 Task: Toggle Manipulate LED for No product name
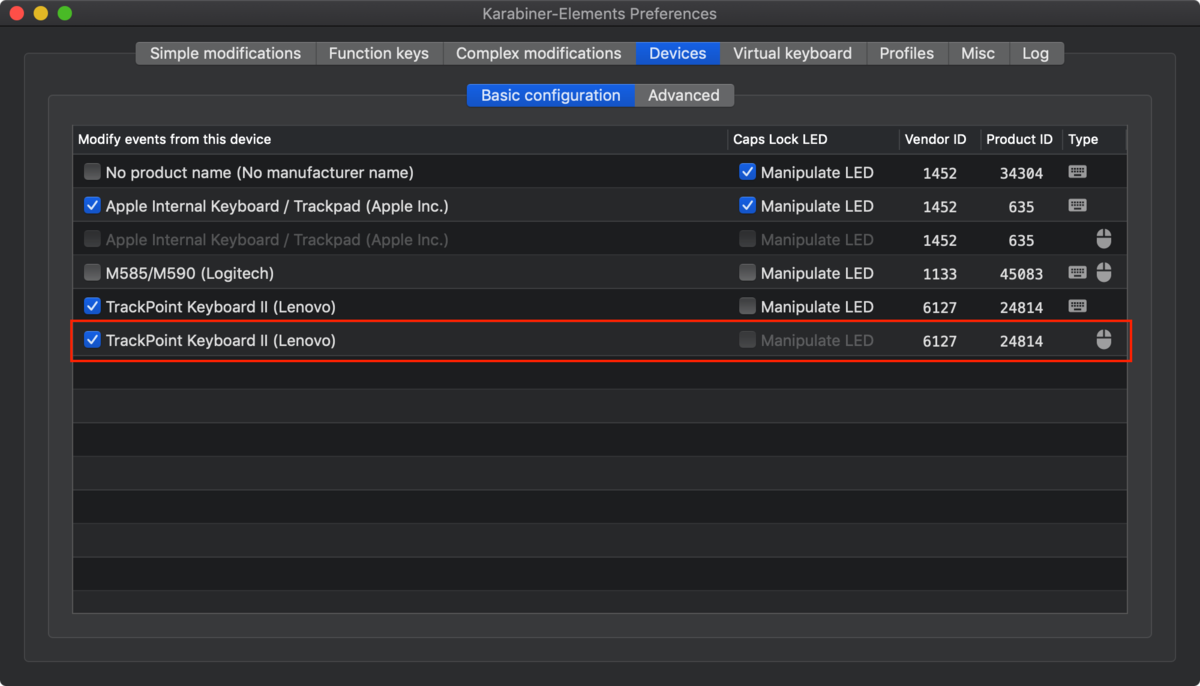click(x=747, y=172)
